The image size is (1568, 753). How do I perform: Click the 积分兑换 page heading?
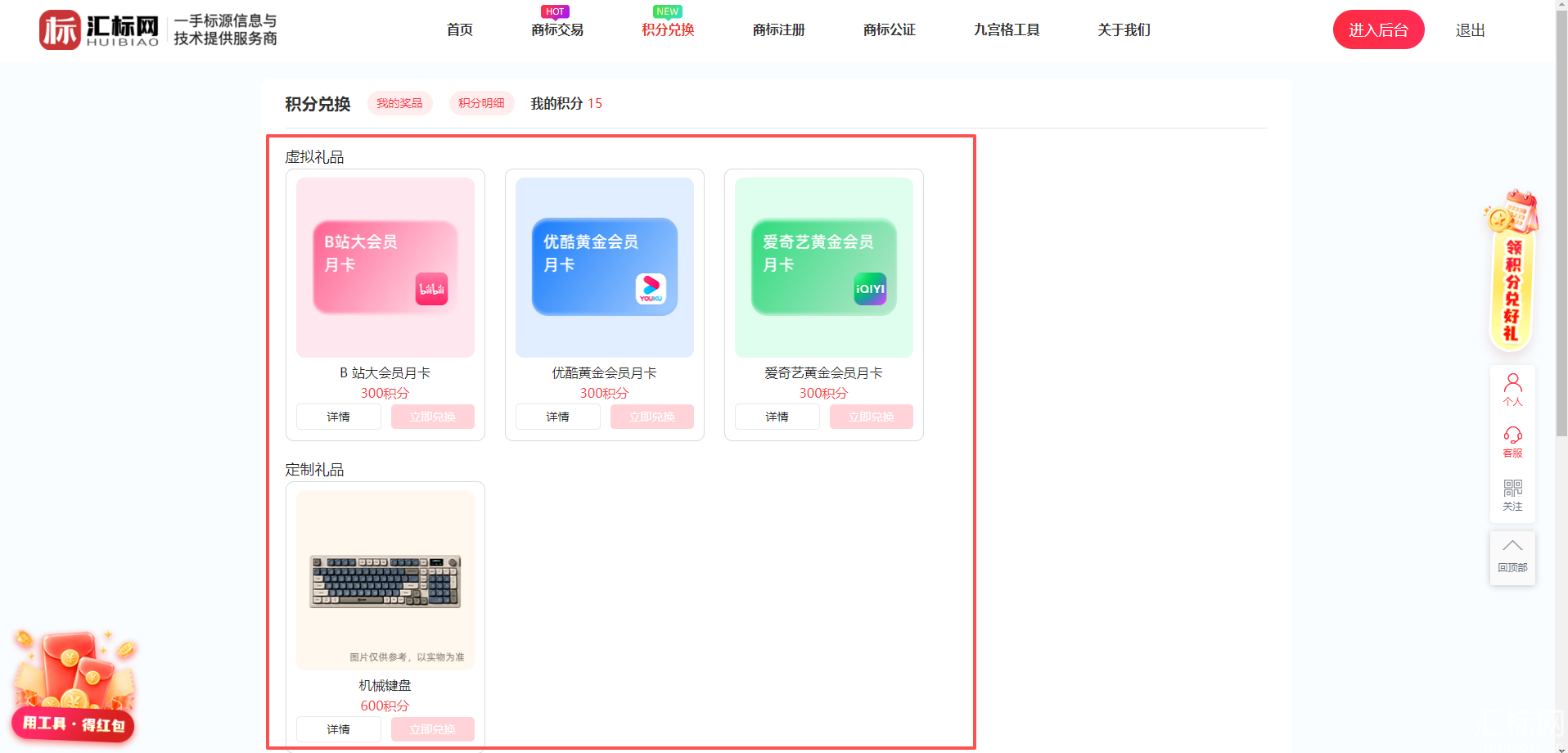318,104
